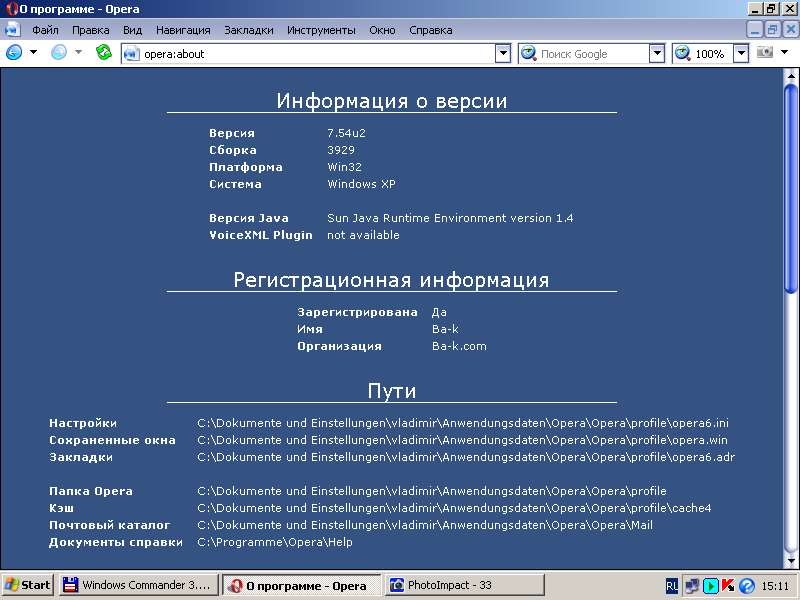Click the scrollbar up arrow
This screenshot has width=800, height=600.
tap(791, 76)
